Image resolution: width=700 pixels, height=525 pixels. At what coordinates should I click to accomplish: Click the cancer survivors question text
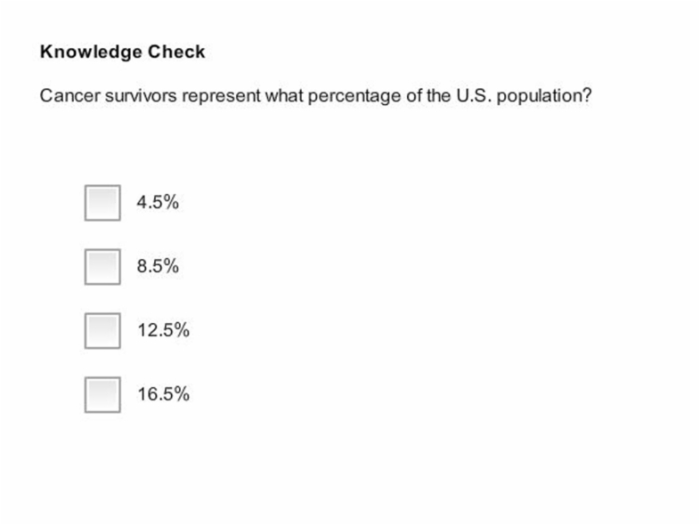point(316,96)
